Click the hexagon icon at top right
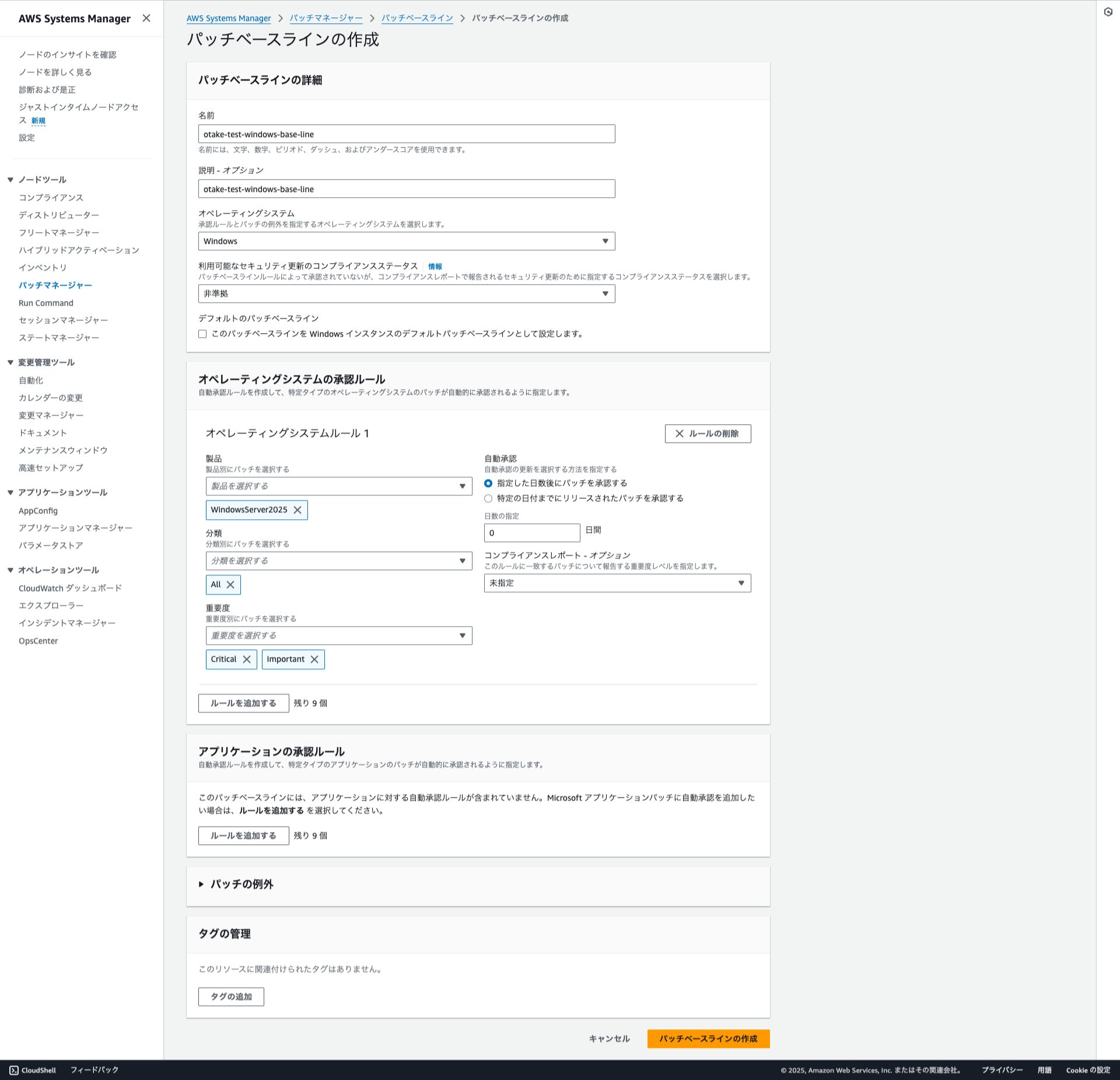This screenshot has height=1080, width=1120. pos(1108,12)
